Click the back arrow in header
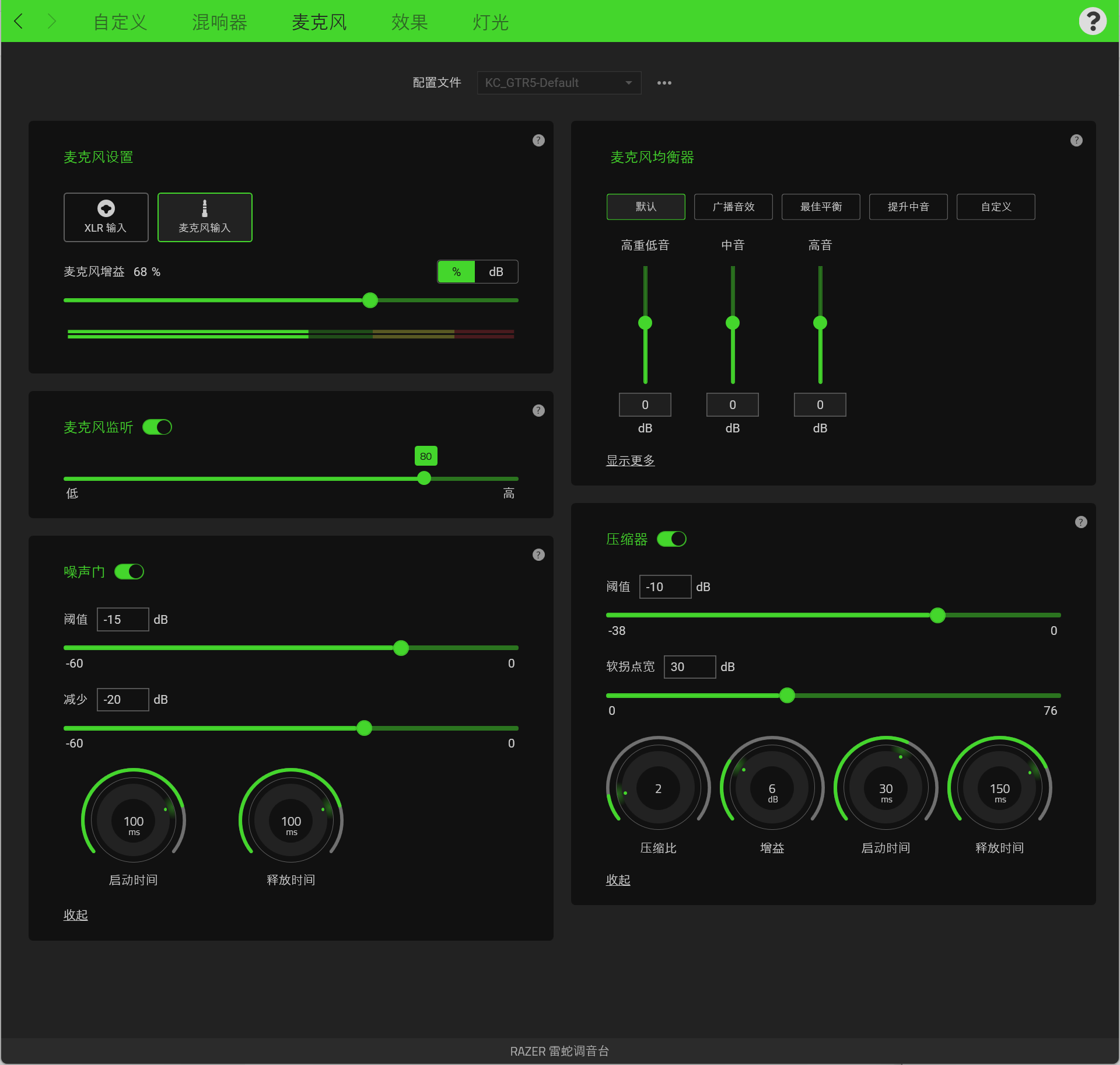1120x1065 pixels. click(19, 22)
